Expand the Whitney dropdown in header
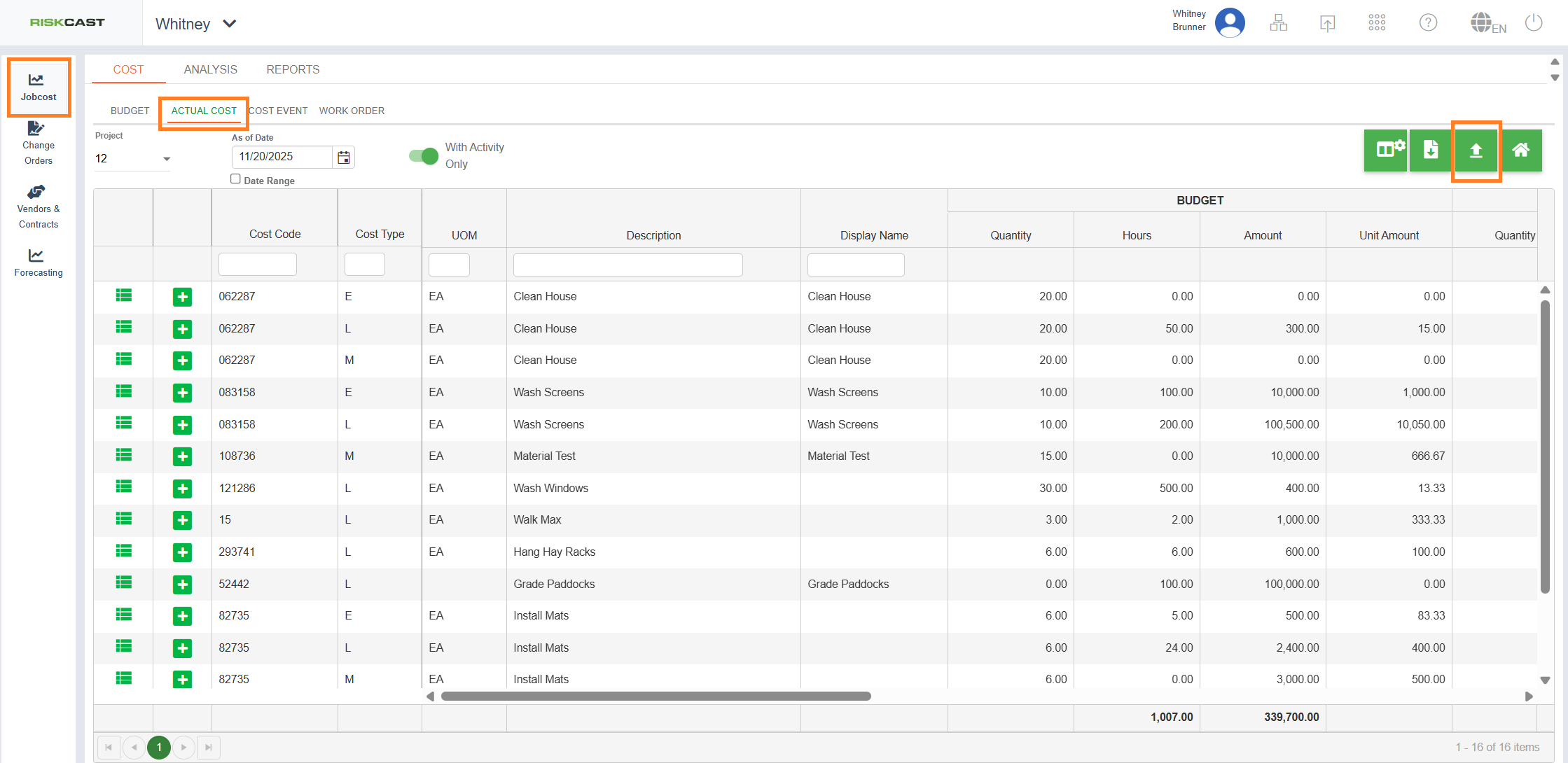This screenshot has height=763, width=1568. pos(229,24)
